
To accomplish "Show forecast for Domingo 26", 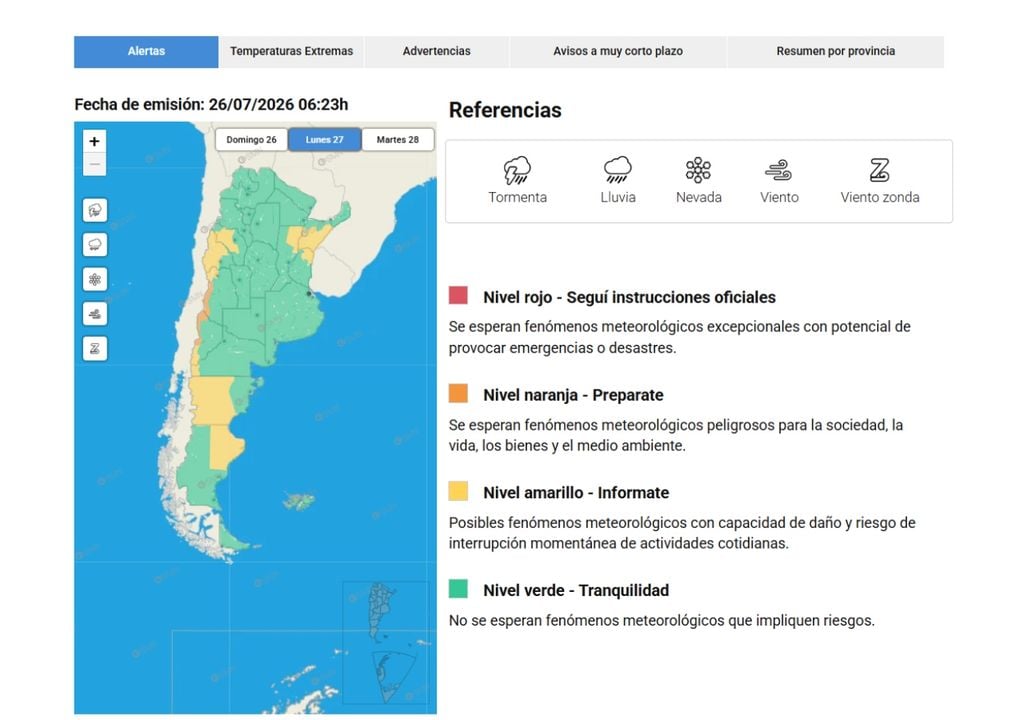I will pos(251,140).
